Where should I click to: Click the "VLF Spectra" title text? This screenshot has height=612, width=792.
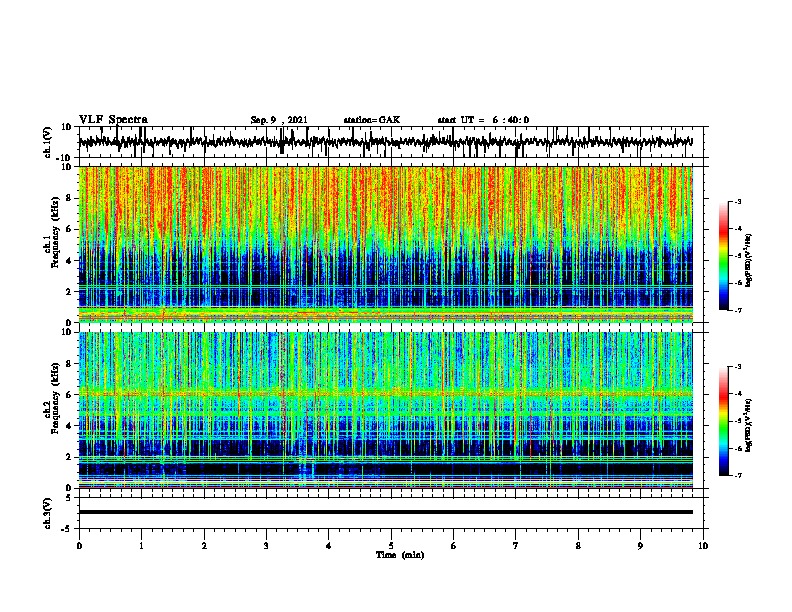click(x=113, y=120)
